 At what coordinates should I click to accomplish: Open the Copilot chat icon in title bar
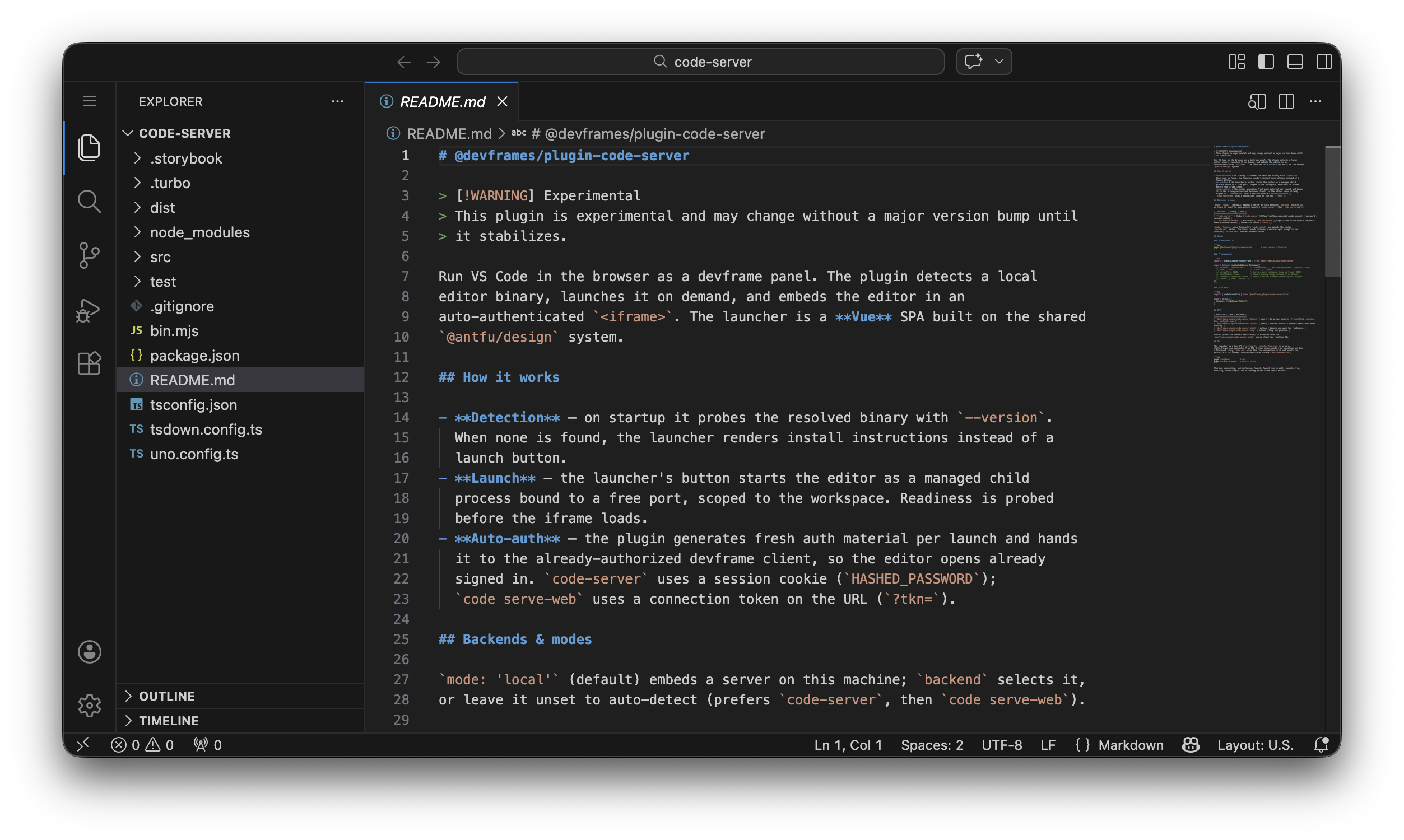tap(973, 61)
